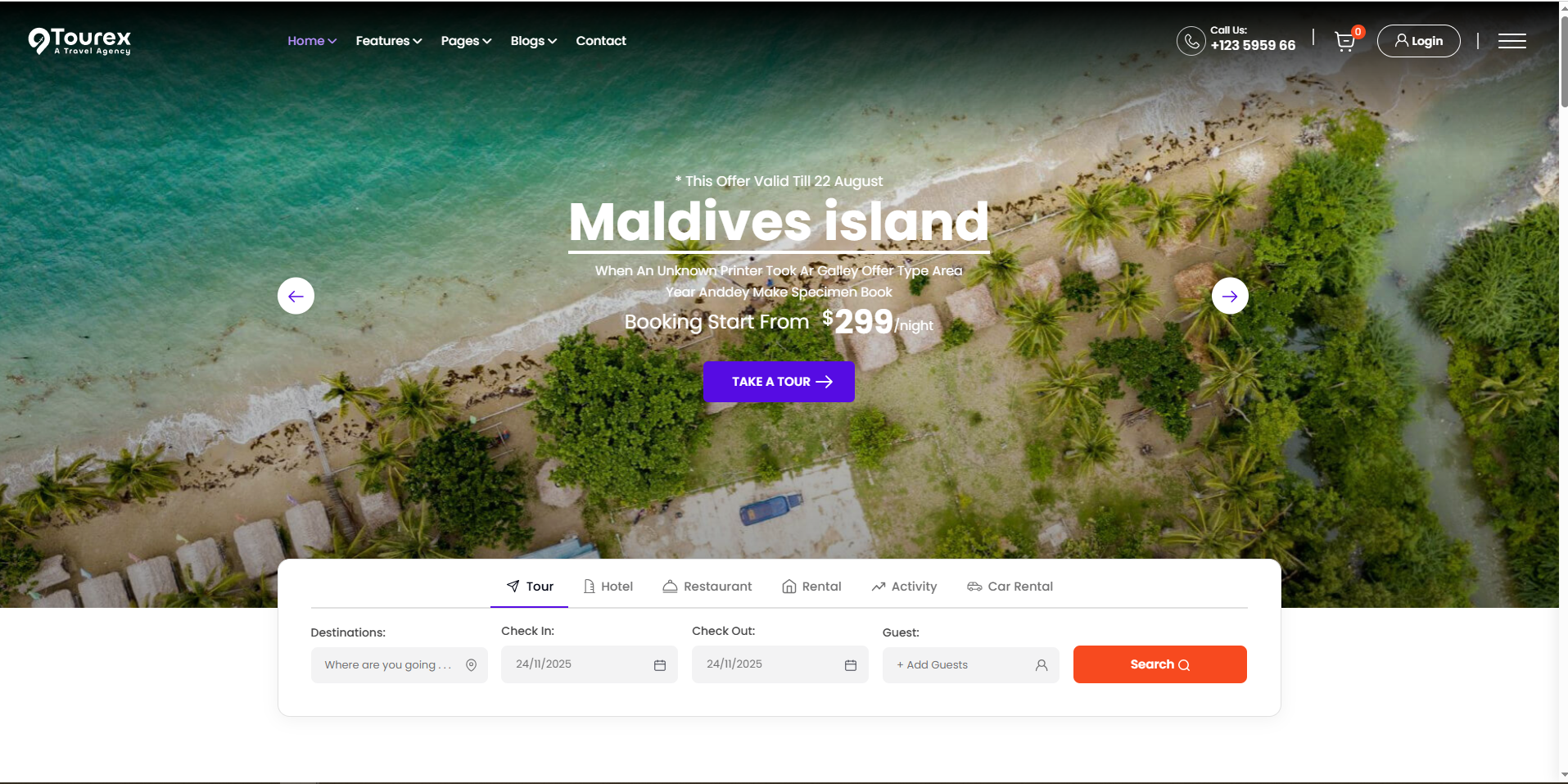Click the orange Search button

[1160, 664]
